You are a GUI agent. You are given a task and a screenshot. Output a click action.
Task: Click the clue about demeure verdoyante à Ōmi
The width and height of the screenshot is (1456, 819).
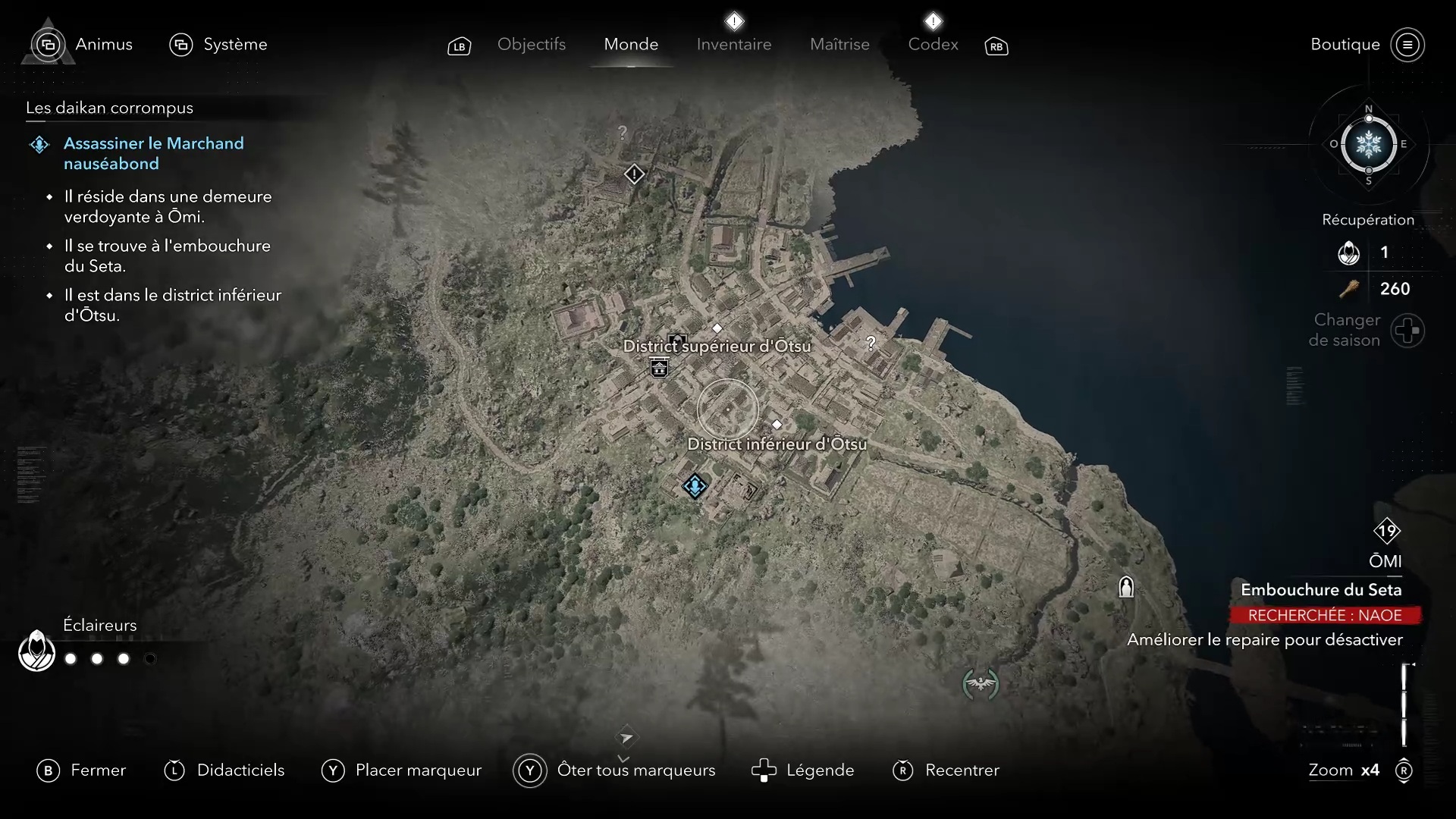[x=168, y=206]
